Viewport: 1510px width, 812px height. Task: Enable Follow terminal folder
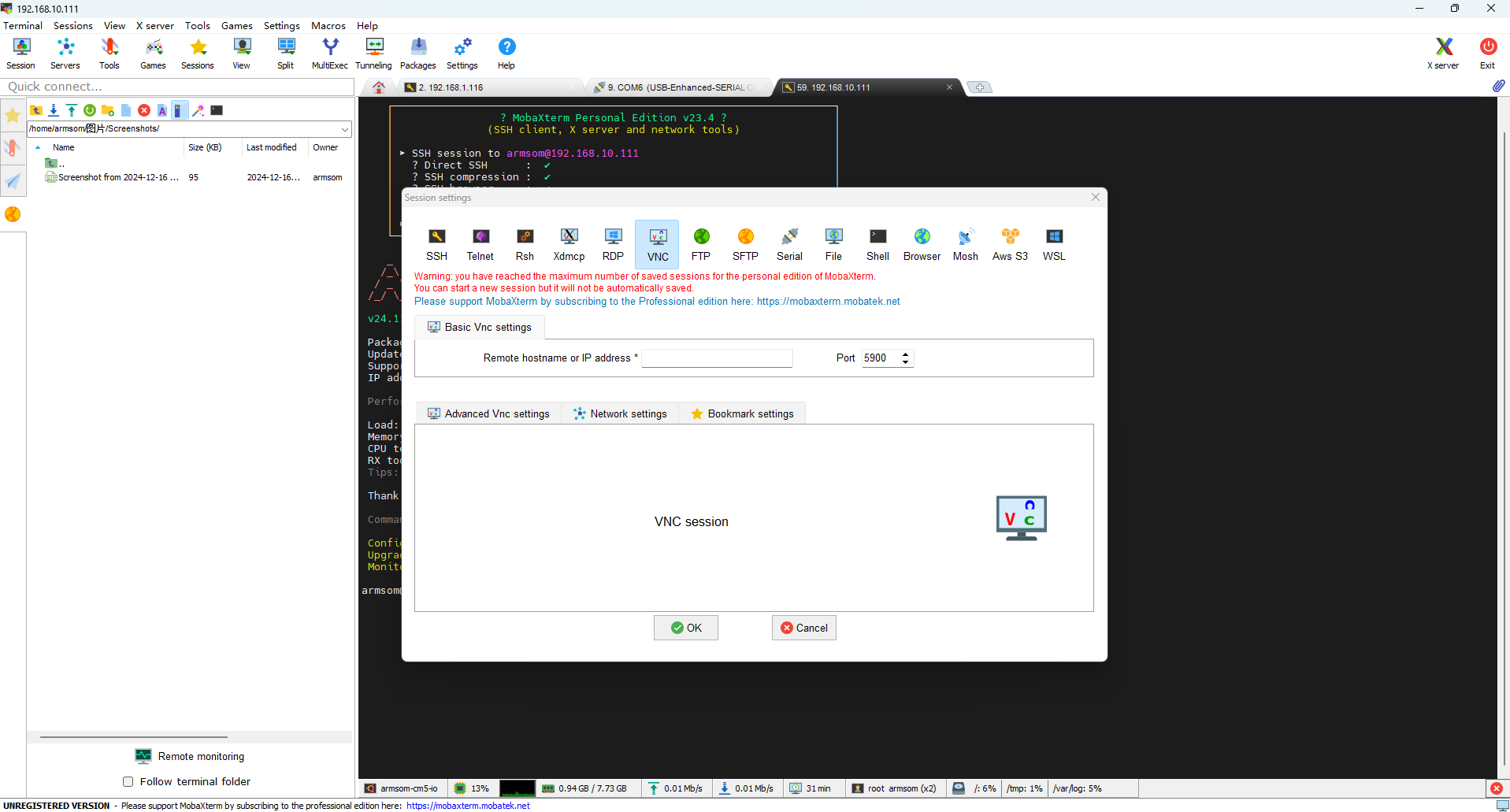pos(128,781)
